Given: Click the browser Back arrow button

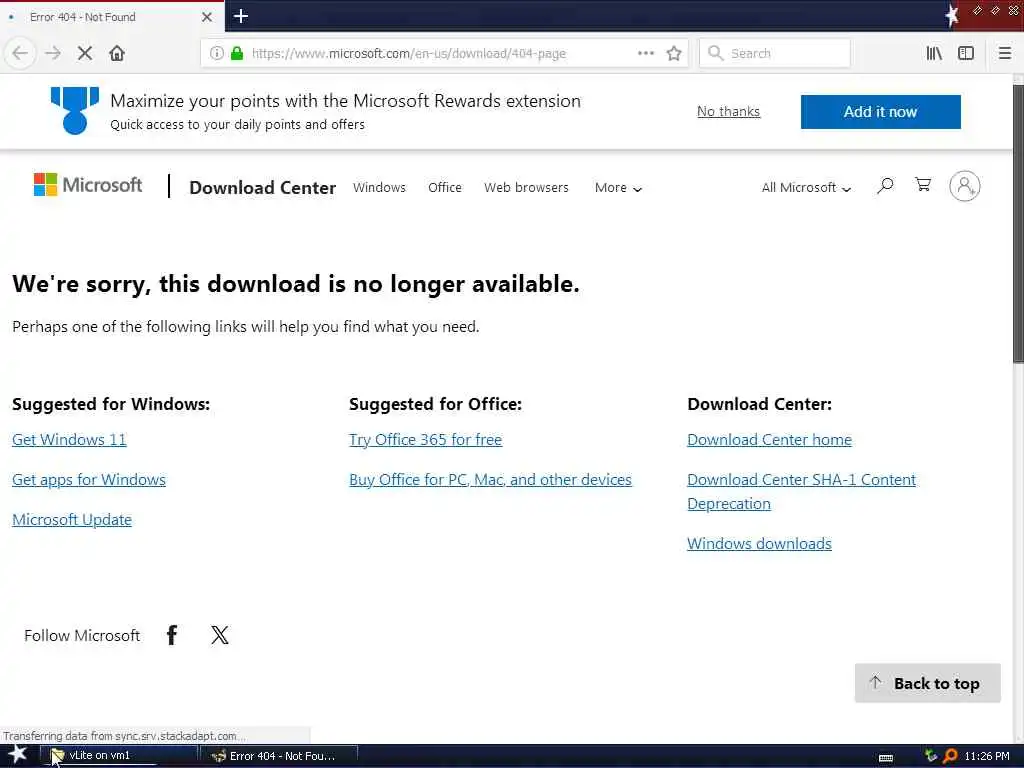Looking at the screenshot, I should pyautogui.click(x=20, y=53).
